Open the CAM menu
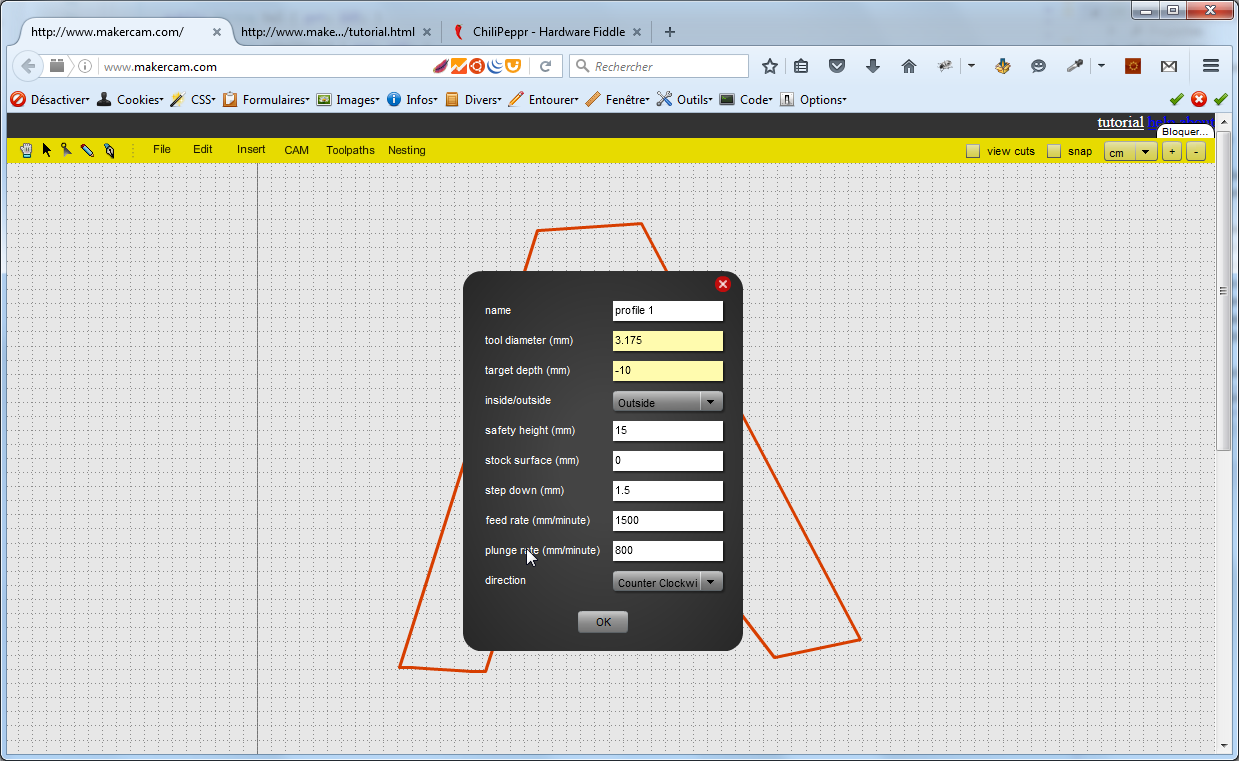Image resolution: width=1239 pixels, height=761 pixels. pos(296,150)
